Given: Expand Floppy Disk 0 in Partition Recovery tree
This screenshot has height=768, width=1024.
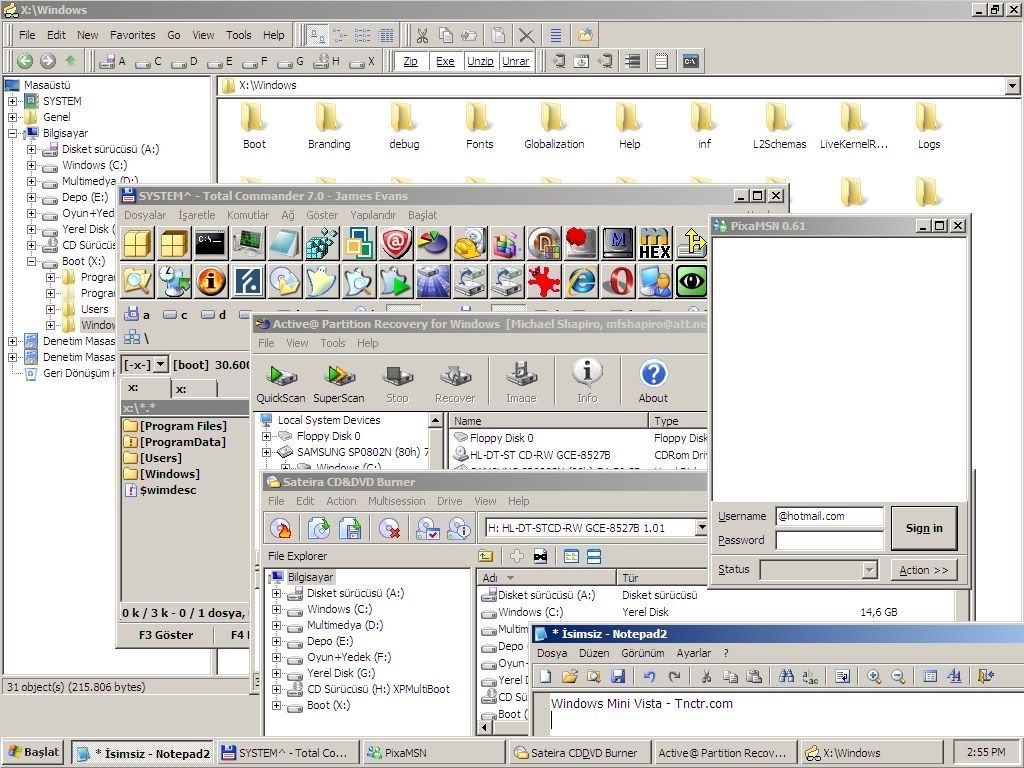Looking at the screenshot, I should pos(266,436).
